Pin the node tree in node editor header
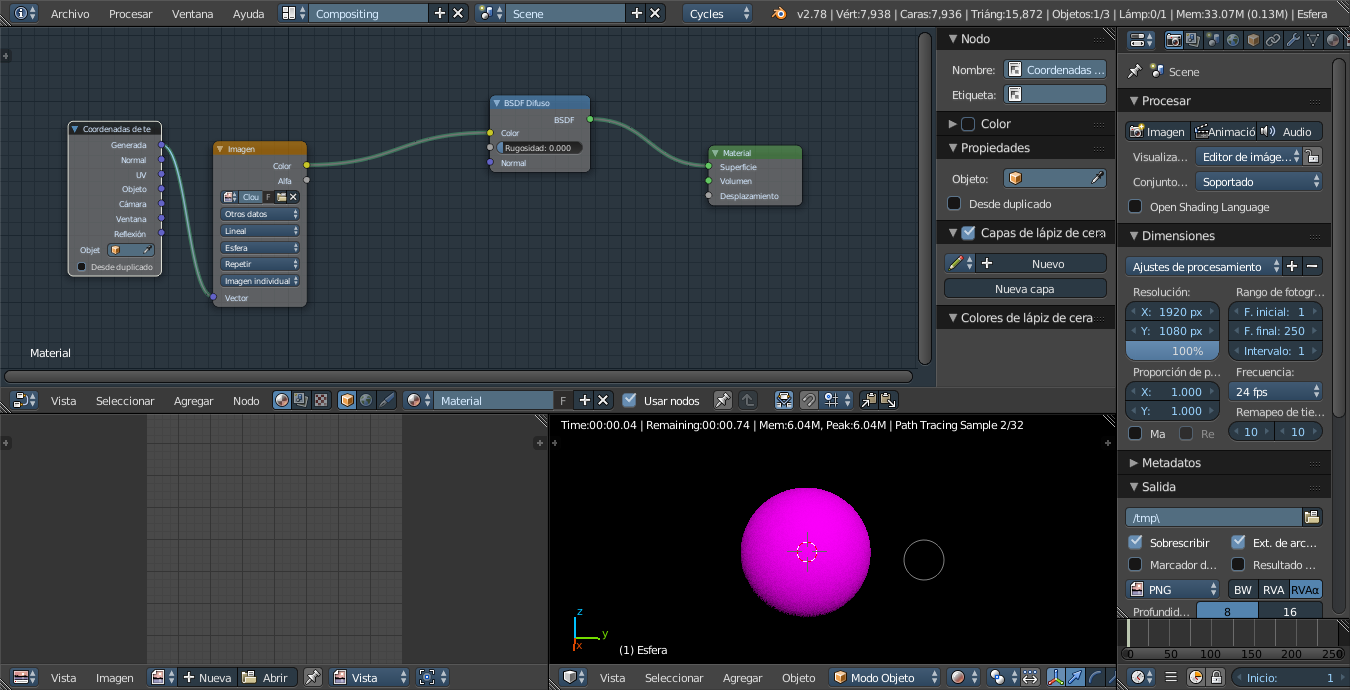Viewport: 1350px width, 690px height. click(x=723, y=400)
